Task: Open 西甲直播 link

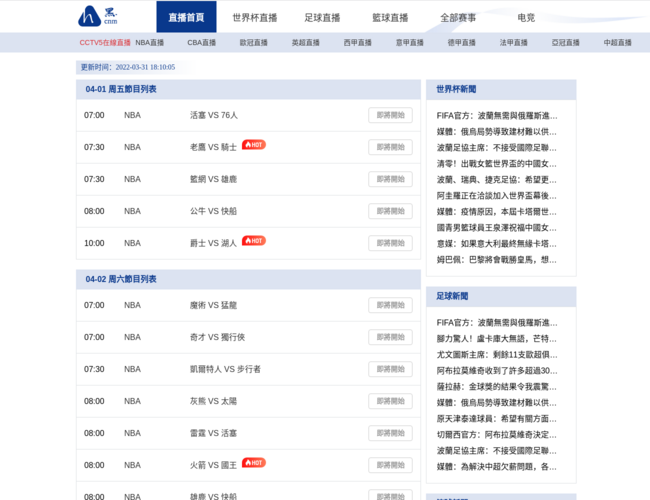Action: coord(357,43)
